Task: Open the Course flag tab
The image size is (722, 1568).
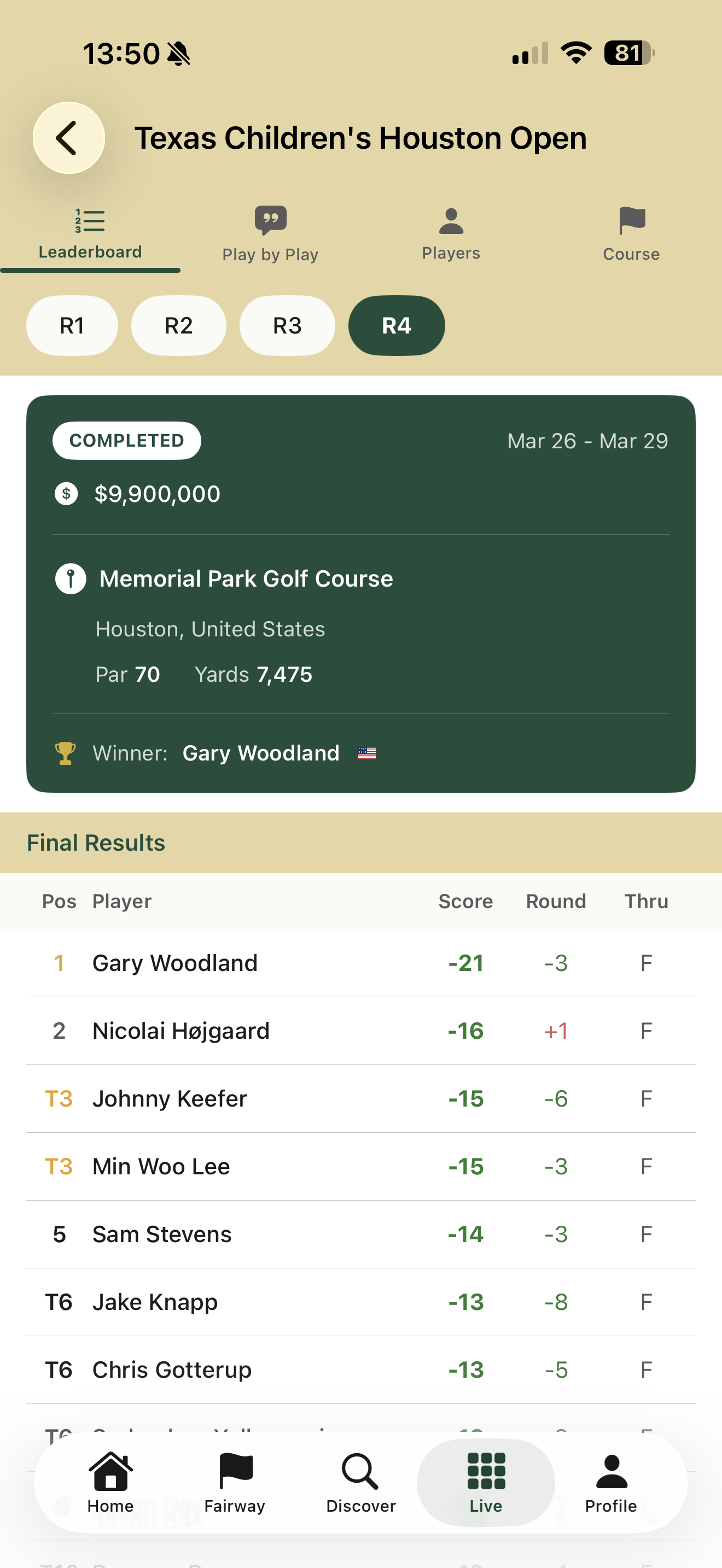Action: point(631,234)
